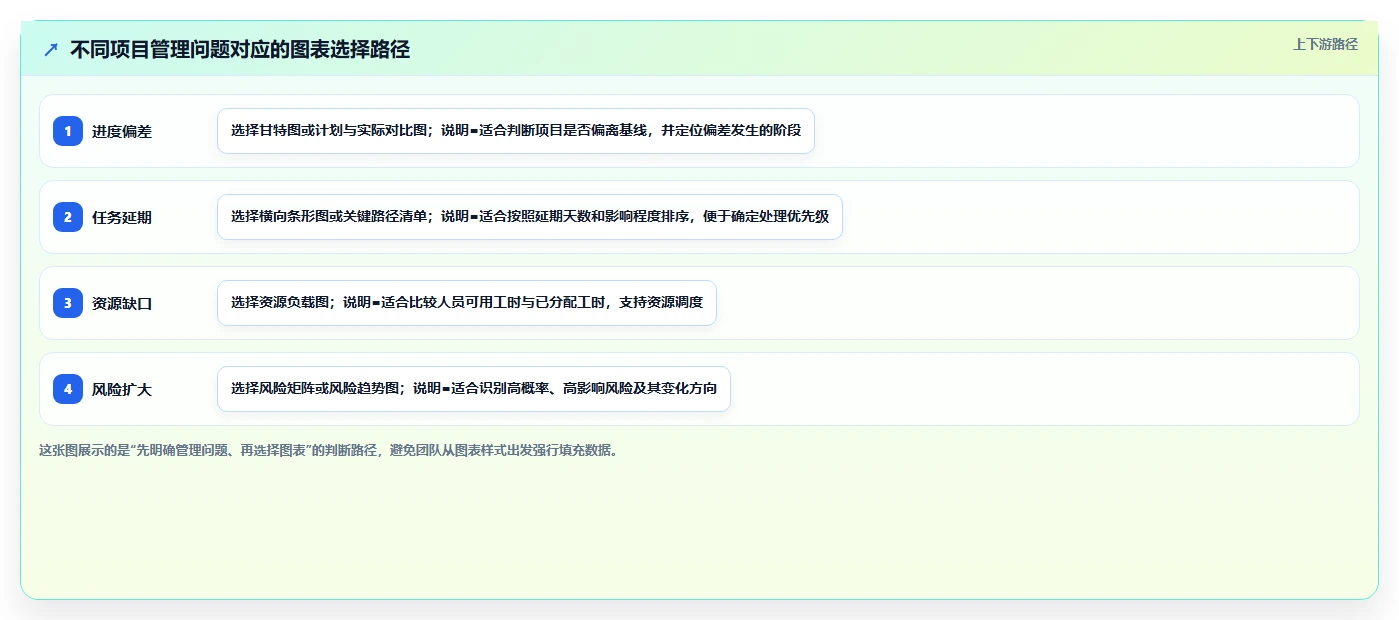This screenshot has height=620, width=1399.
Task: Select the 风险扩大 label
Action: (122, 389)
